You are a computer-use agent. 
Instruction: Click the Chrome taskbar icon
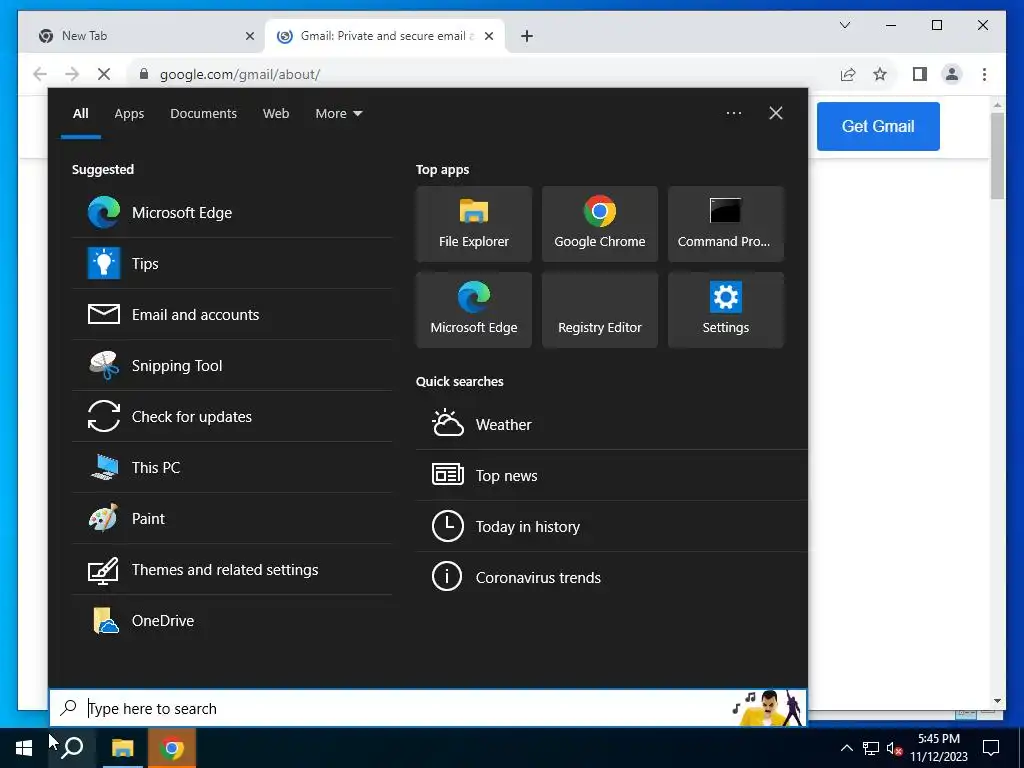172,748
